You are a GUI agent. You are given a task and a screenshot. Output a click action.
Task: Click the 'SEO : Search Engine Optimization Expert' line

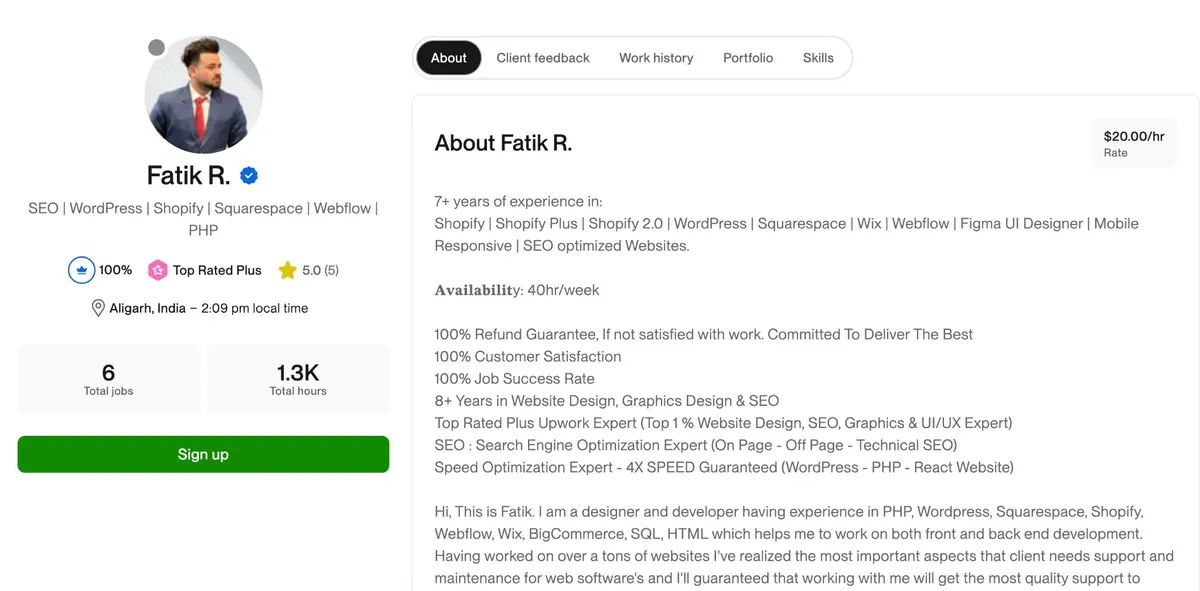[x=696, y=445]
